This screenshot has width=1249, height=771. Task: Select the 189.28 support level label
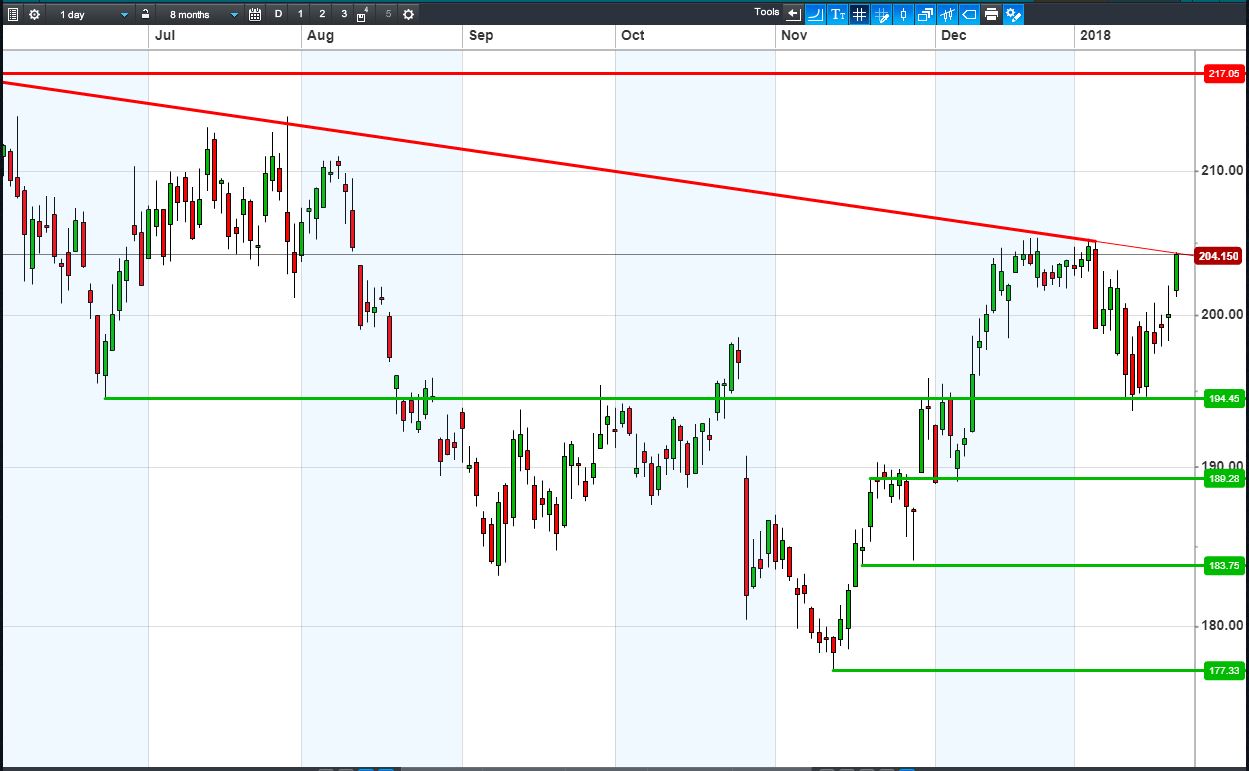click(x=1224, y=479)
